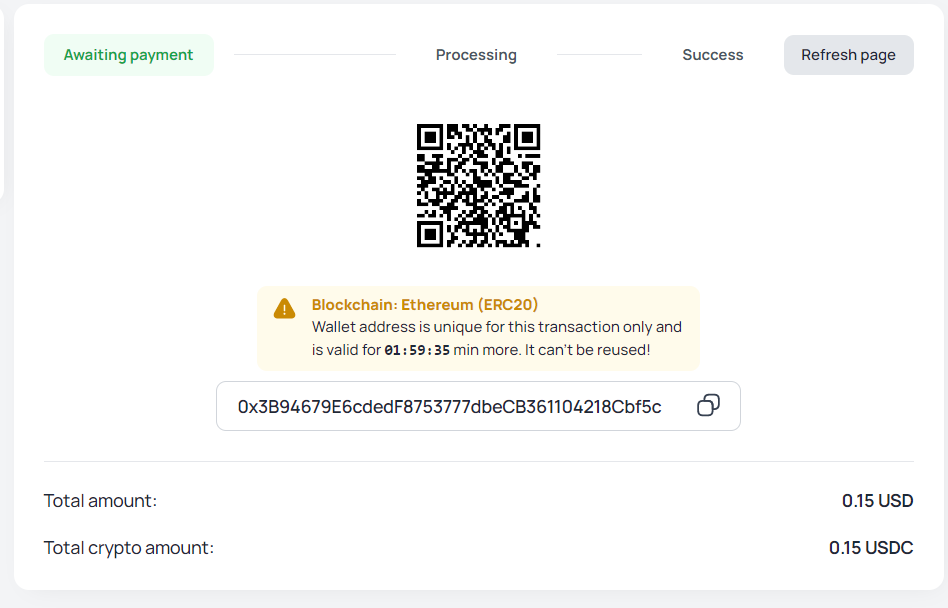Image resolution: width=948 pixels, height=608 pixels.
Task: Select the Success step label
Action: pyautogui.click(x=713, y=55)
